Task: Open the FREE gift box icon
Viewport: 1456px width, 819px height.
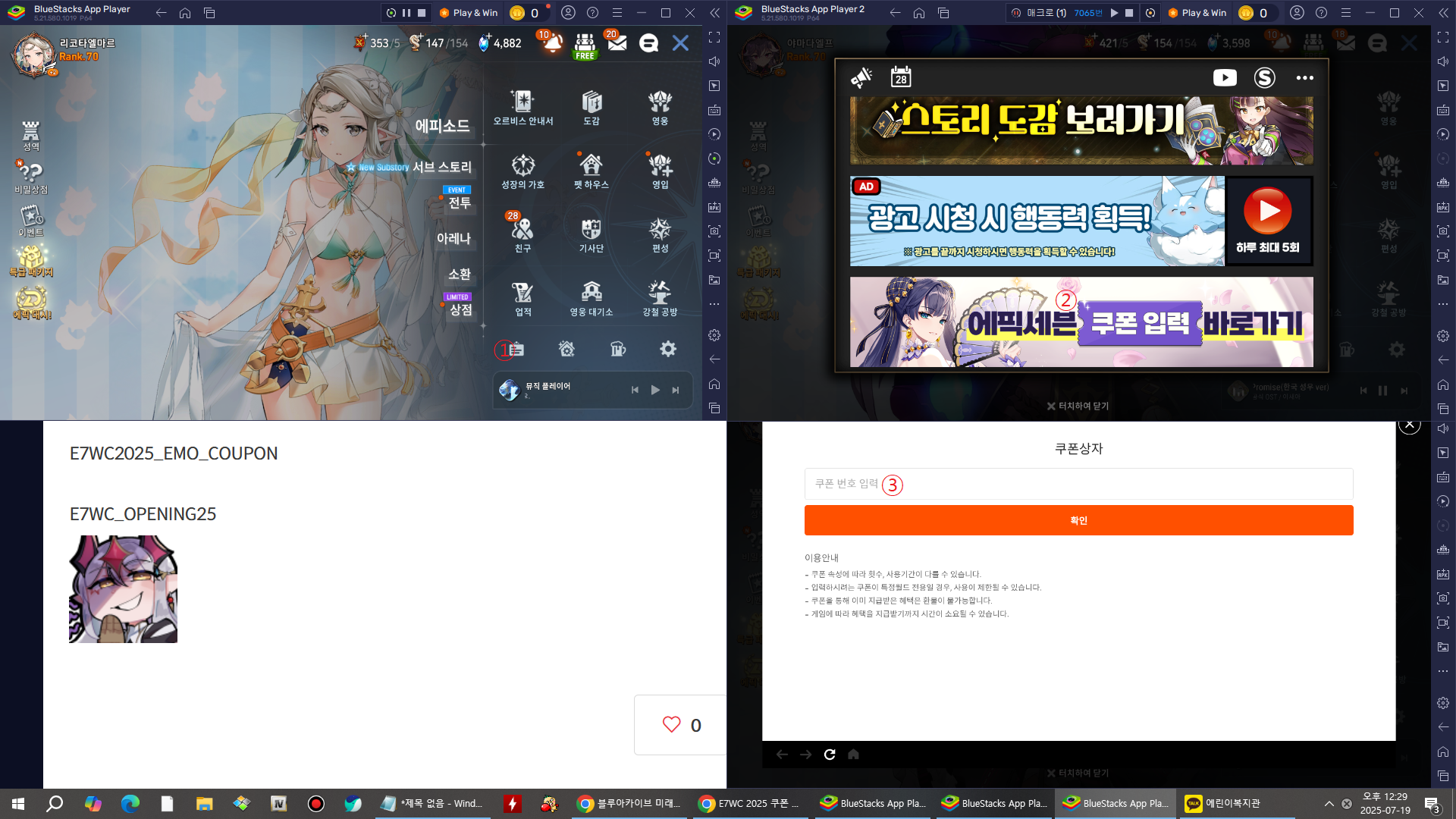Action: point(585,45)
